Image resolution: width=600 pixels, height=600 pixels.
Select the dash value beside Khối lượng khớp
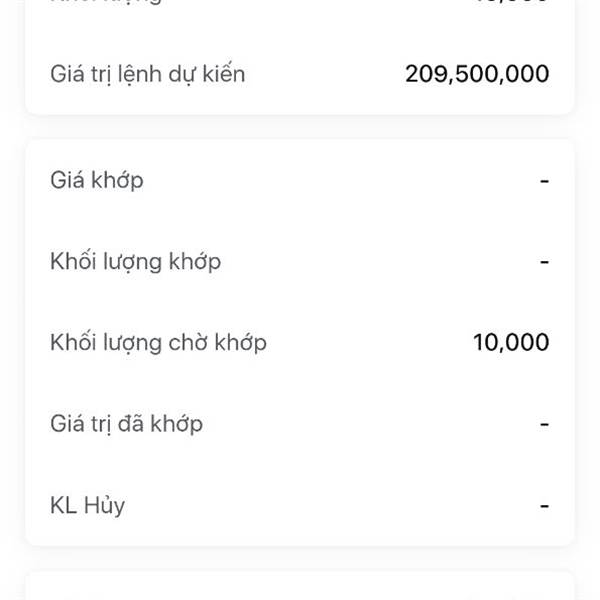[544, 262]
